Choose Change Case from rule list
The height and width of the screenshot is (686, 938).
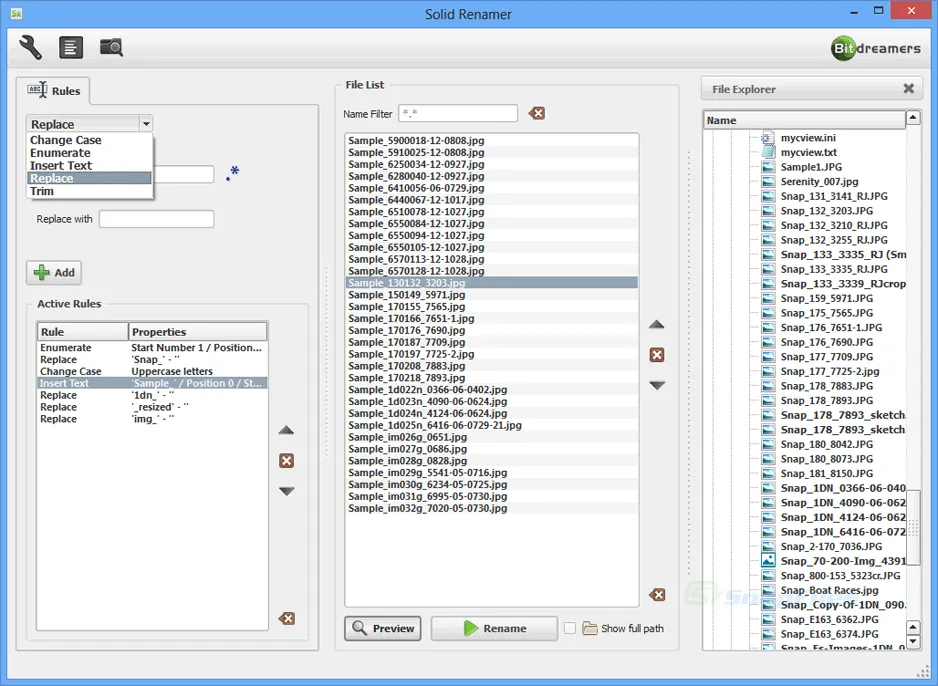[90, 140]
